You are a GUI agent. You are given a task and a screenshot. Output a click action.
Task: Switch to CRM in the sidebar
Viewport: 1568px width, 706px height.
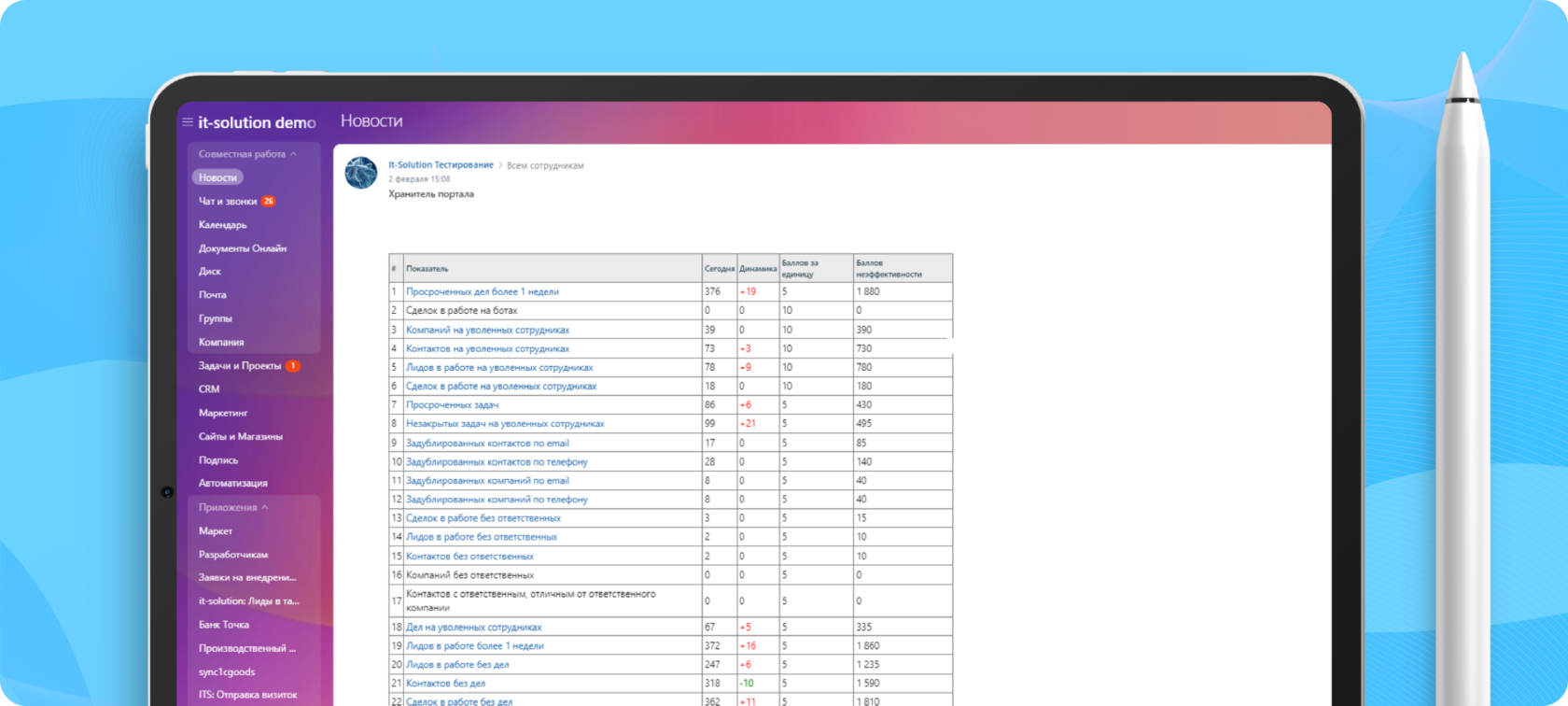click(x=209, y=389)
